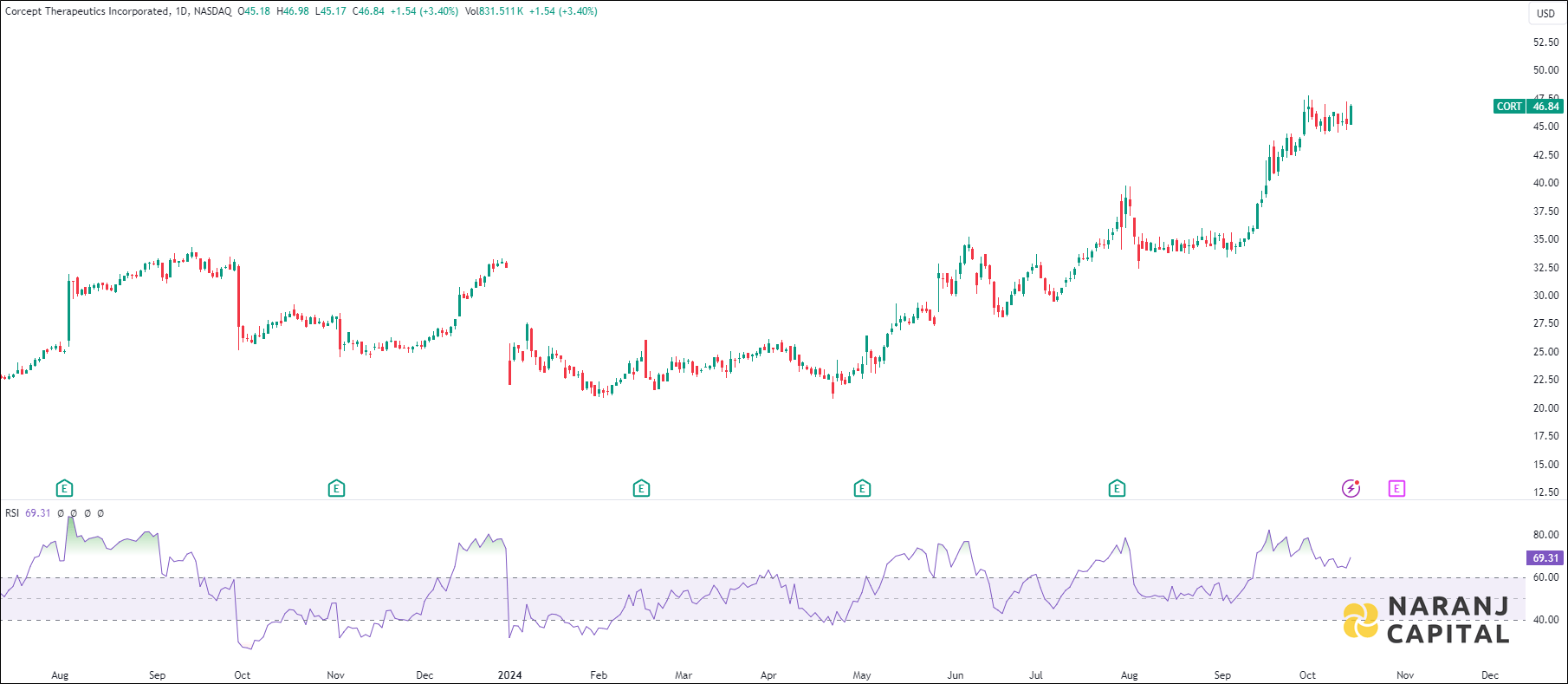Click the 50.00 price axis label
This screenshot has width=1568, height=684.
point(1545,70)
